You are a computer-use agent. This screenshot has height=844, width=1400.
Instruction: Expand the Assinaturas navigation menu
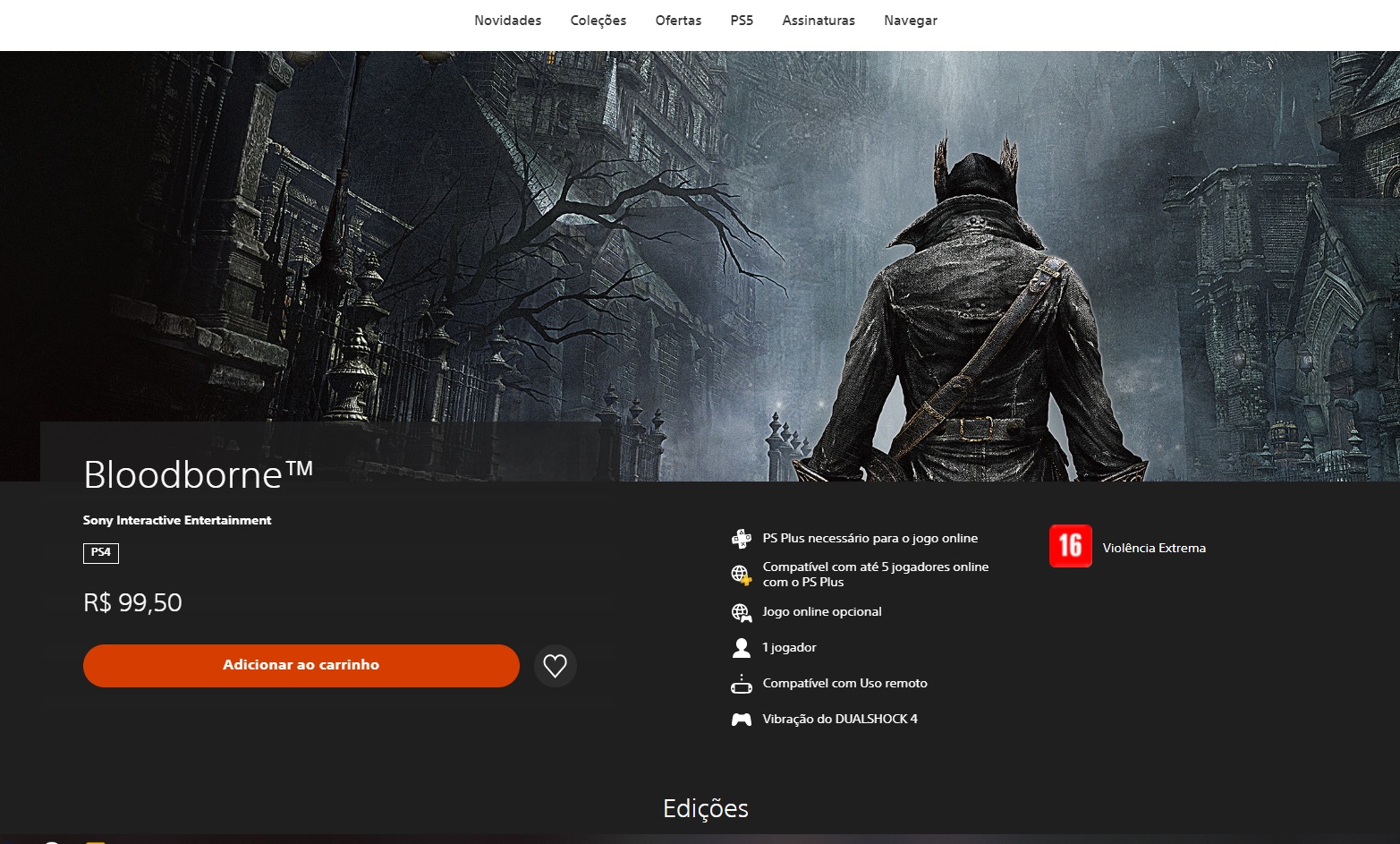(818, 21)
